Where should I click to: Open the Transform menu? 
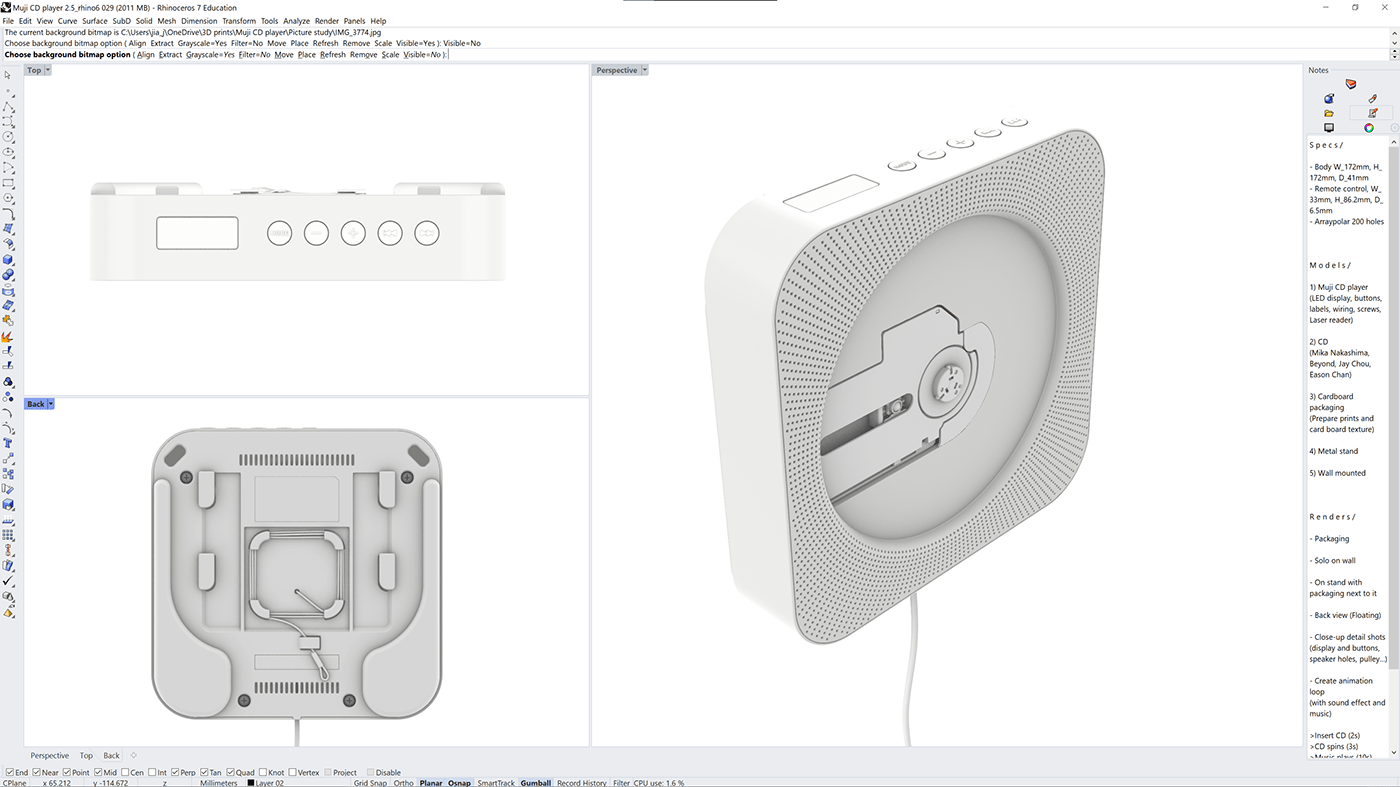pos(239,20)
